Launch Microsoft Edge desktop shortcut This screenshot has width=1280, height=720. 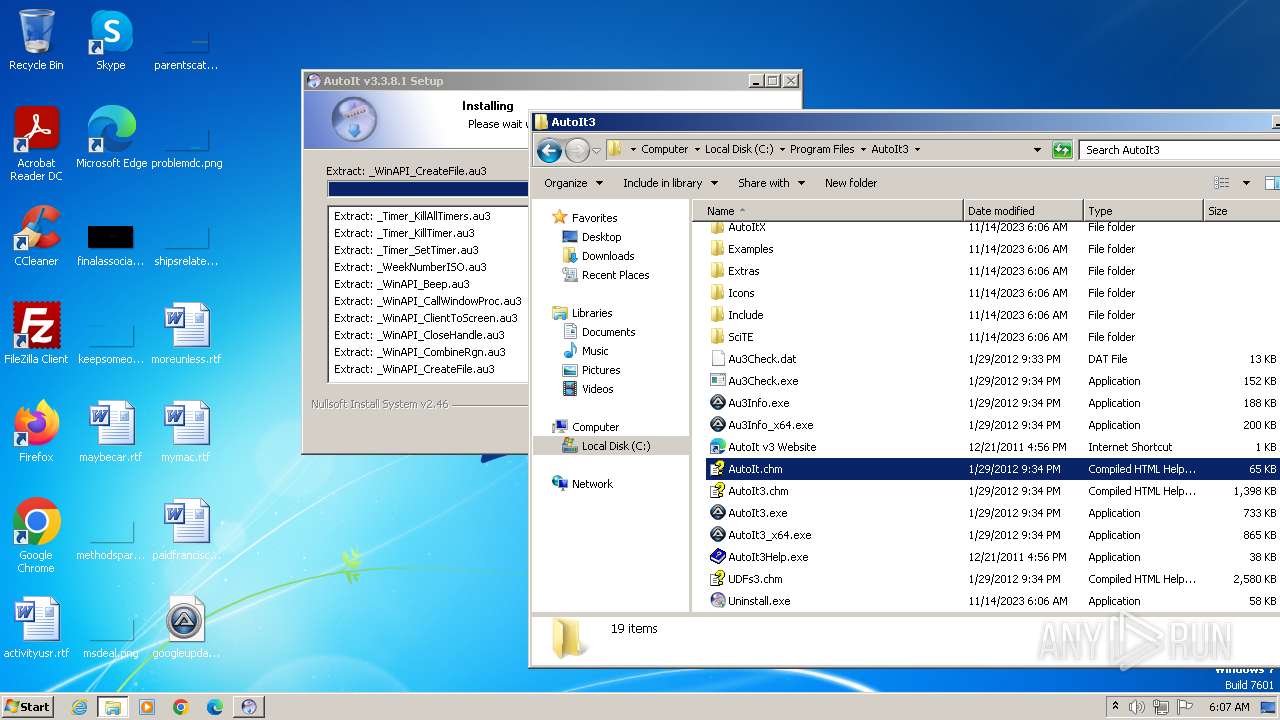pyautogui.click(x=111, y=138)
